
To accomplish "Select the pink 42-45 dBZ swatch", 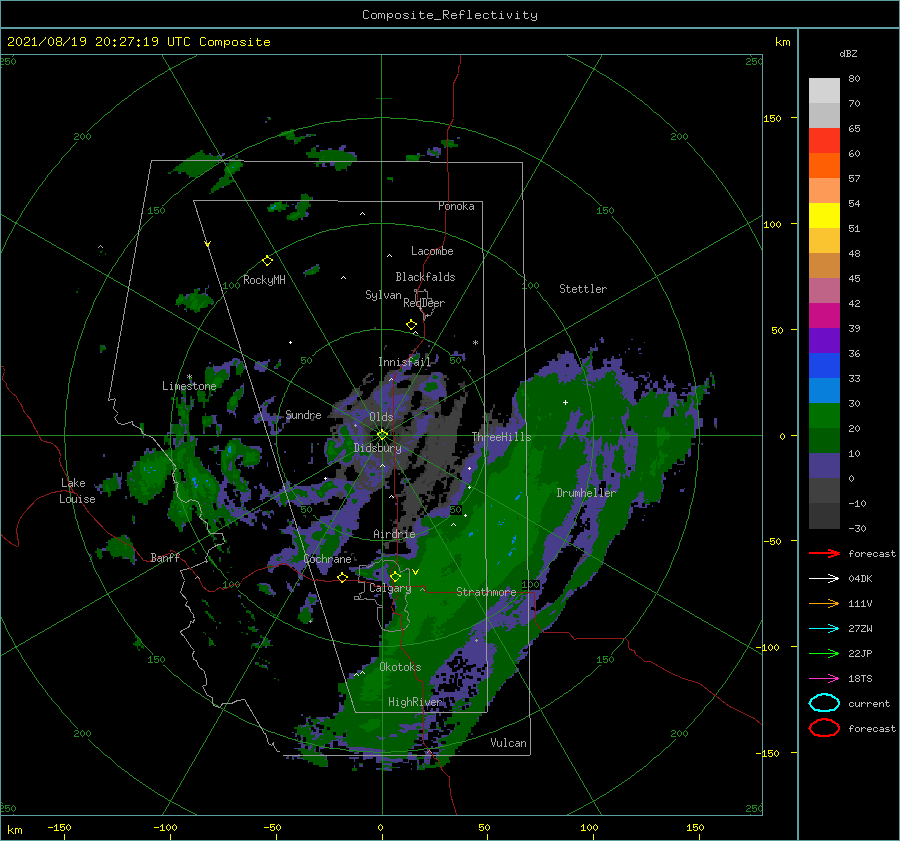I will pos(824,291).
